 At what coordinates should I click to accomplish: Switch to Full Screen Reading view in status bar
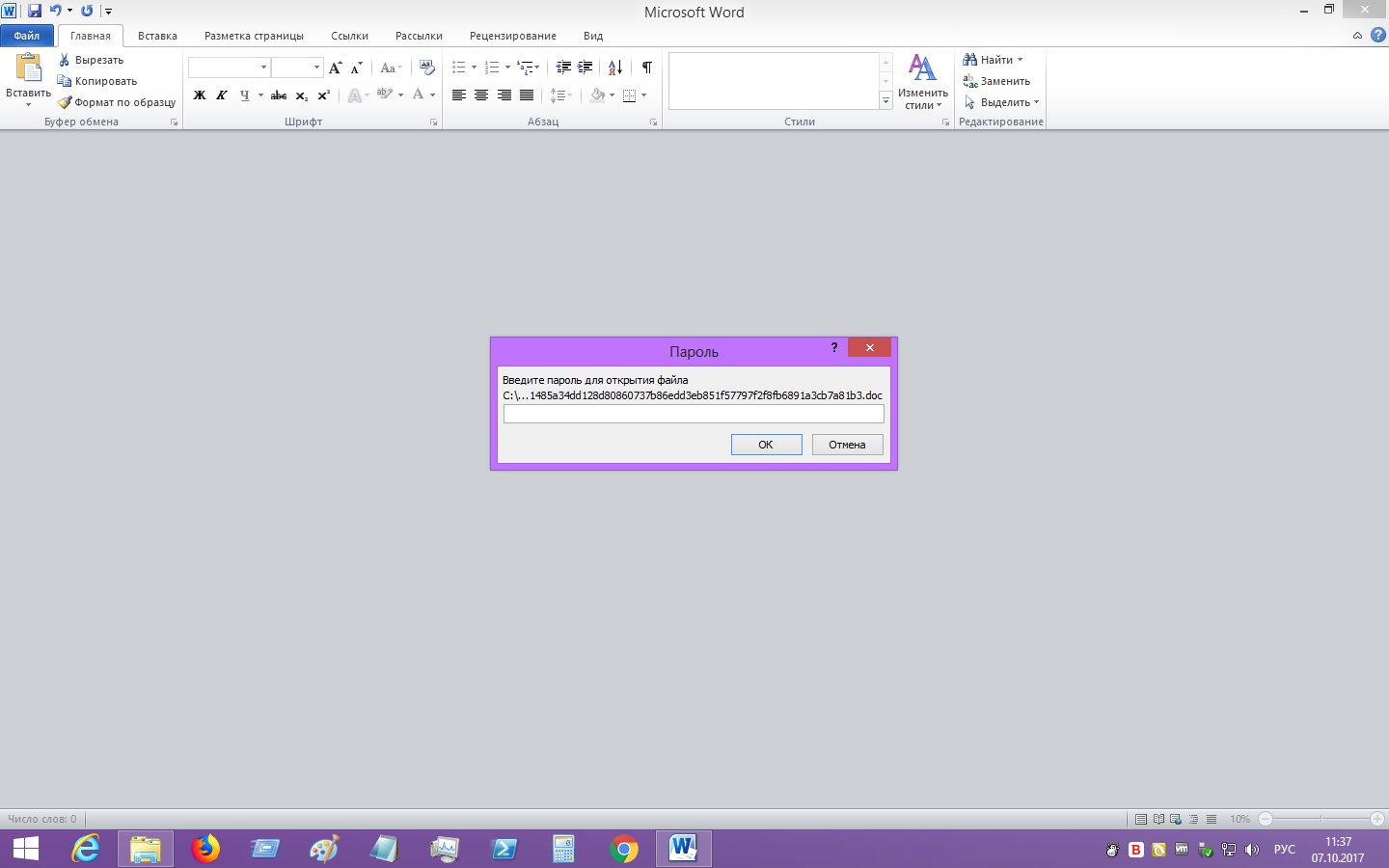[1158, 819]
